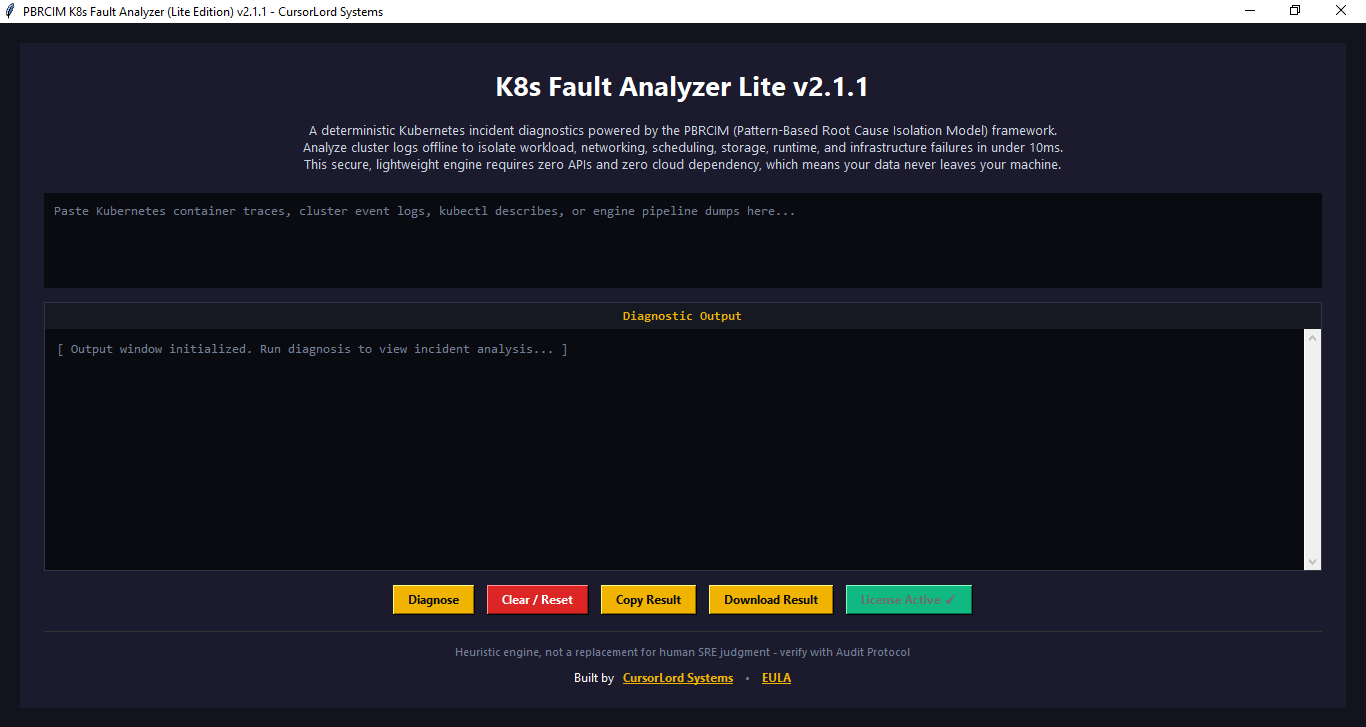Image resolution: width=1366 pixels, height=727 pixels.
Task: Click the Diagnostic Output header label
Action: (682, 316)
